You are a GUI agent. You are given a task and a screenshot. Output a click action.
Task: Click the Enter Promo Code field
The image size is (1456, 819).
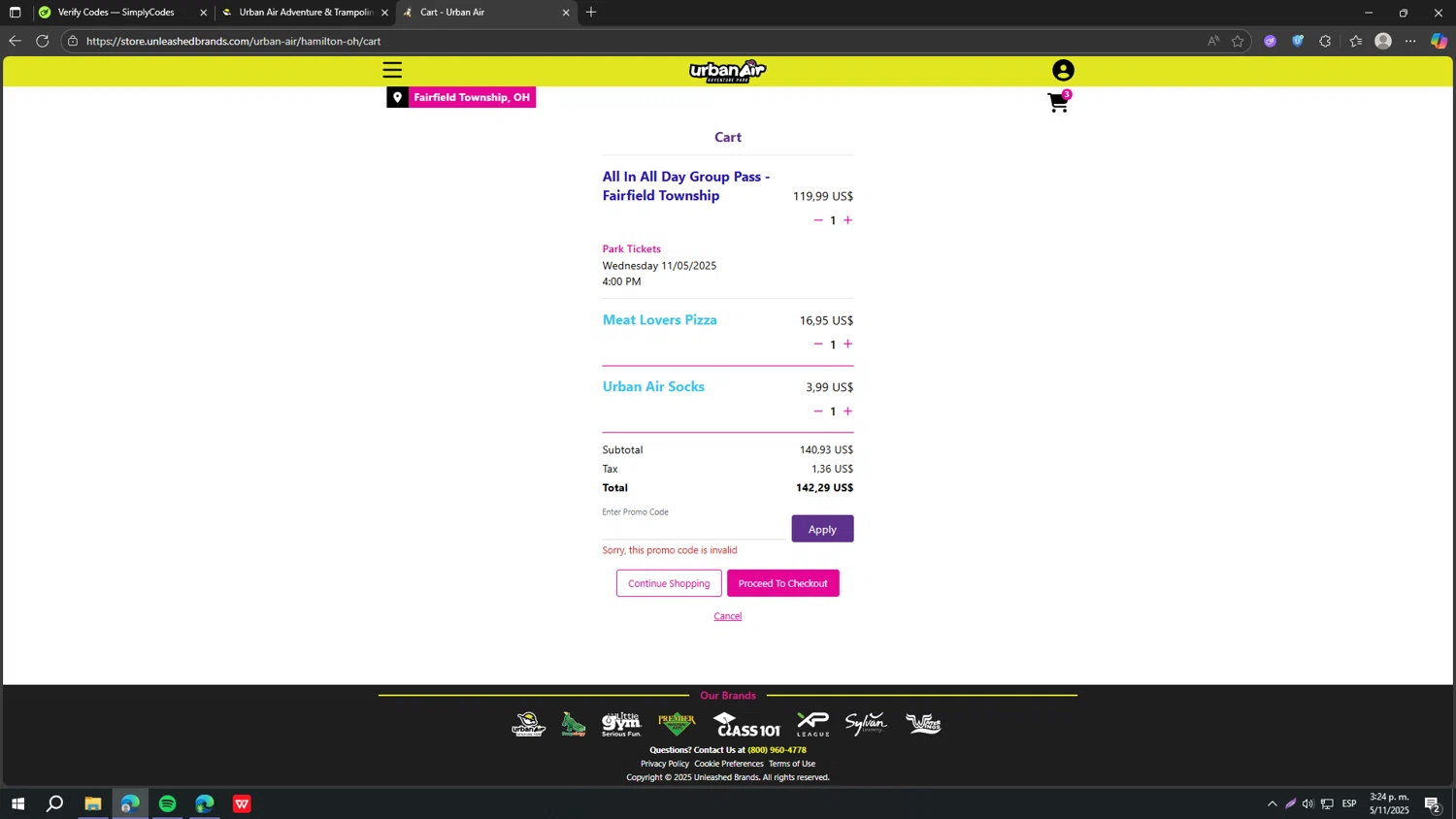click(693, 529)
